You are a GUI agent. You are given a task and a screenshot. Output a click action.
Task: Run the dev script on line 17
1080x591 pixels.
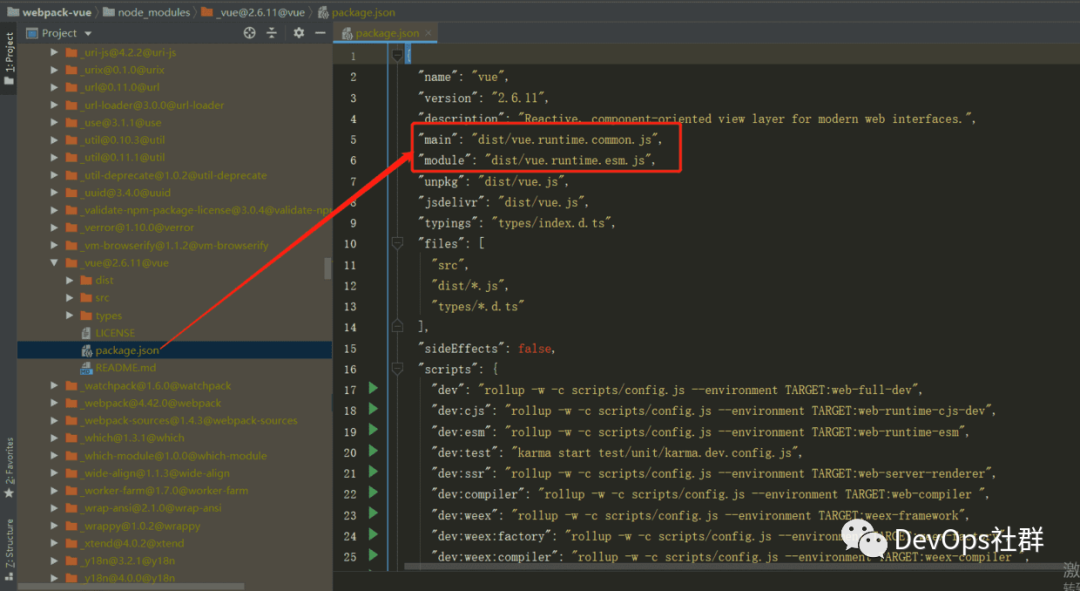pos(373,388)
